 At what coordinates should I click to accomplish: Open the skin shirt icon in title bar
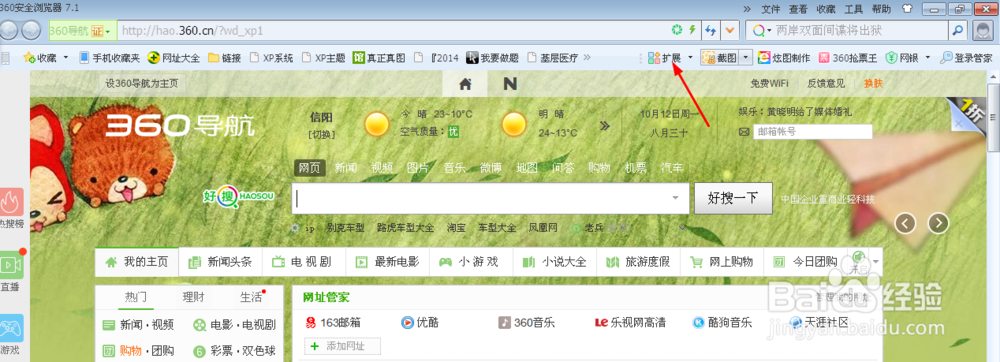click(x=908, y=9)
